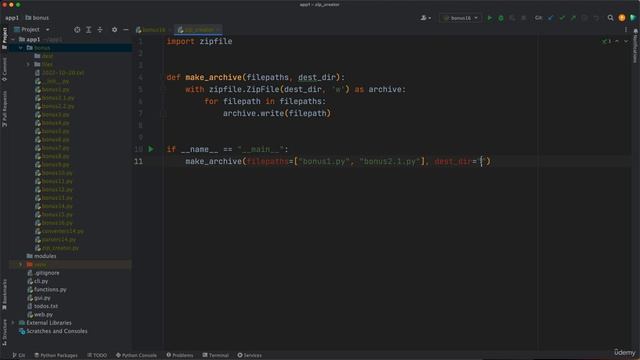Expand the orange venv folder
This screenshot has width=640, height=360.
click(x=21, y=264)
